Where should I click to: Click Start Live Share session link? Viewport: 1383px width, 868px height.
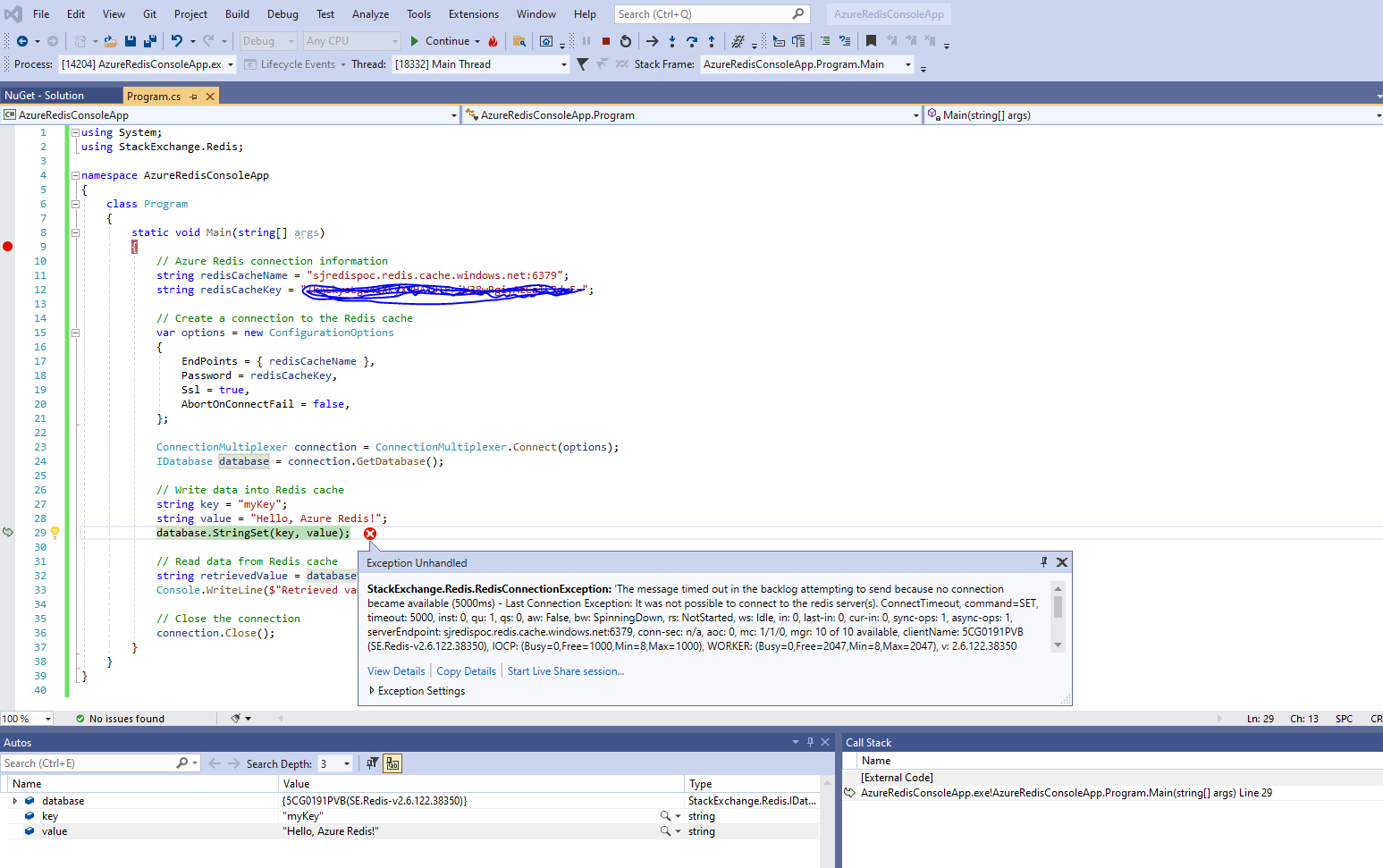566,671
